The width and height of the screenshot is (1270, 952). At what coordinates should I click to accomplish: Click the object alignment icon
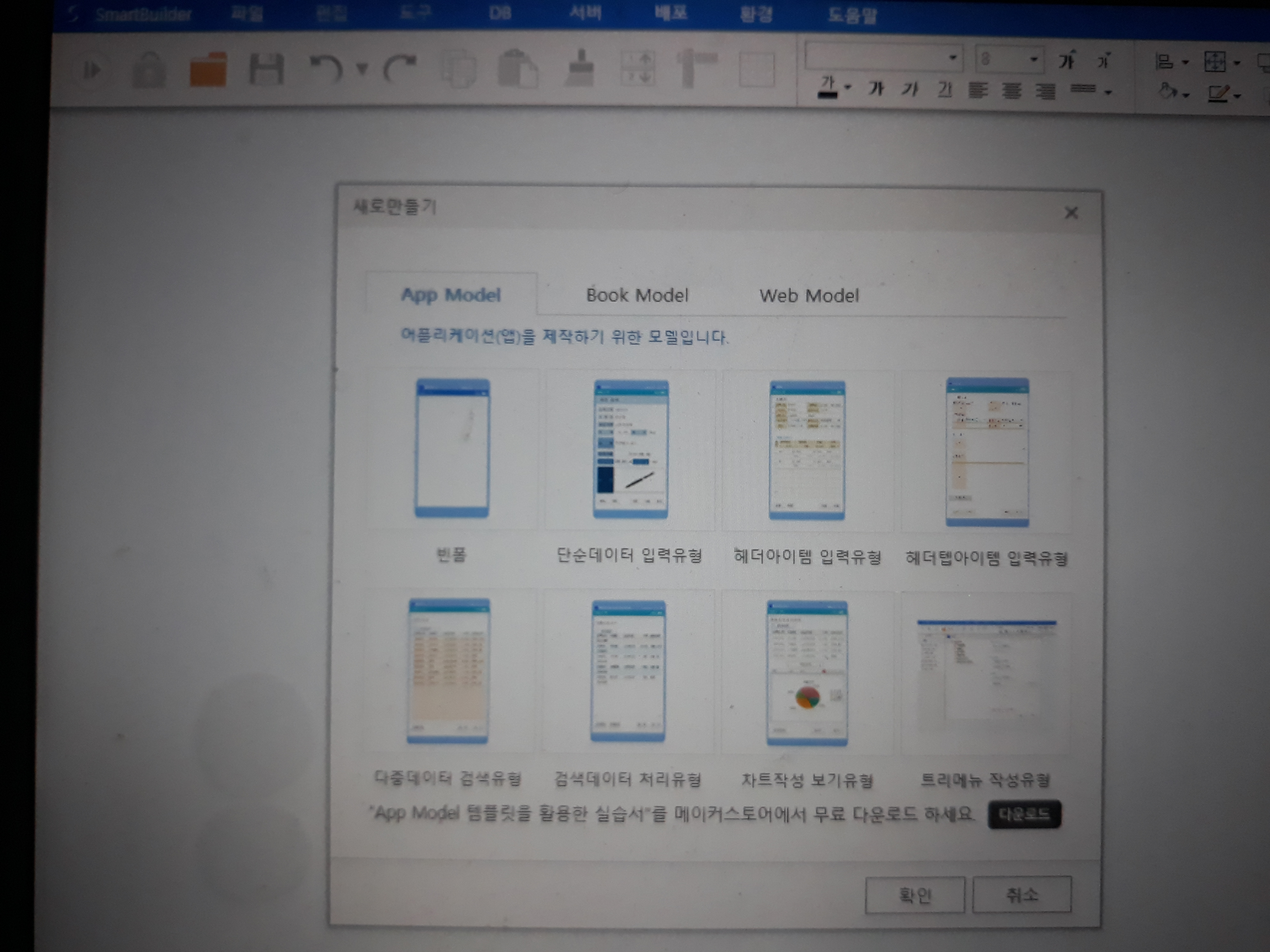tap(1164, 61)
